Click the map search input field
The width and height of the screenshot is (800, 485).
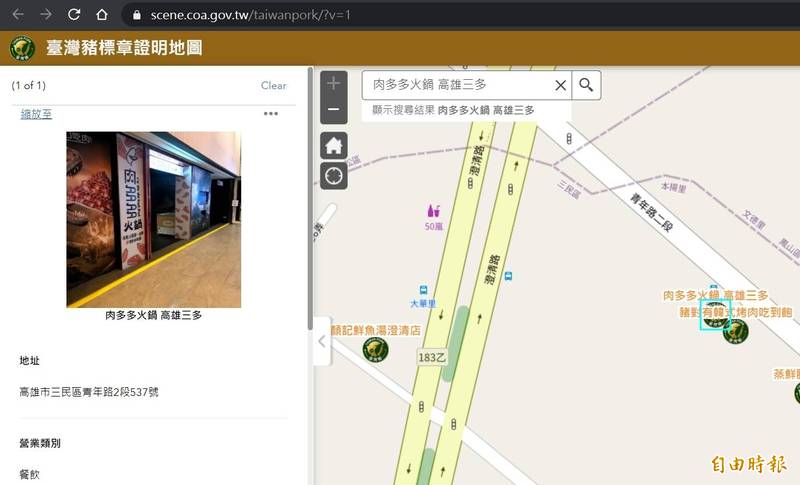click(457, 85)
